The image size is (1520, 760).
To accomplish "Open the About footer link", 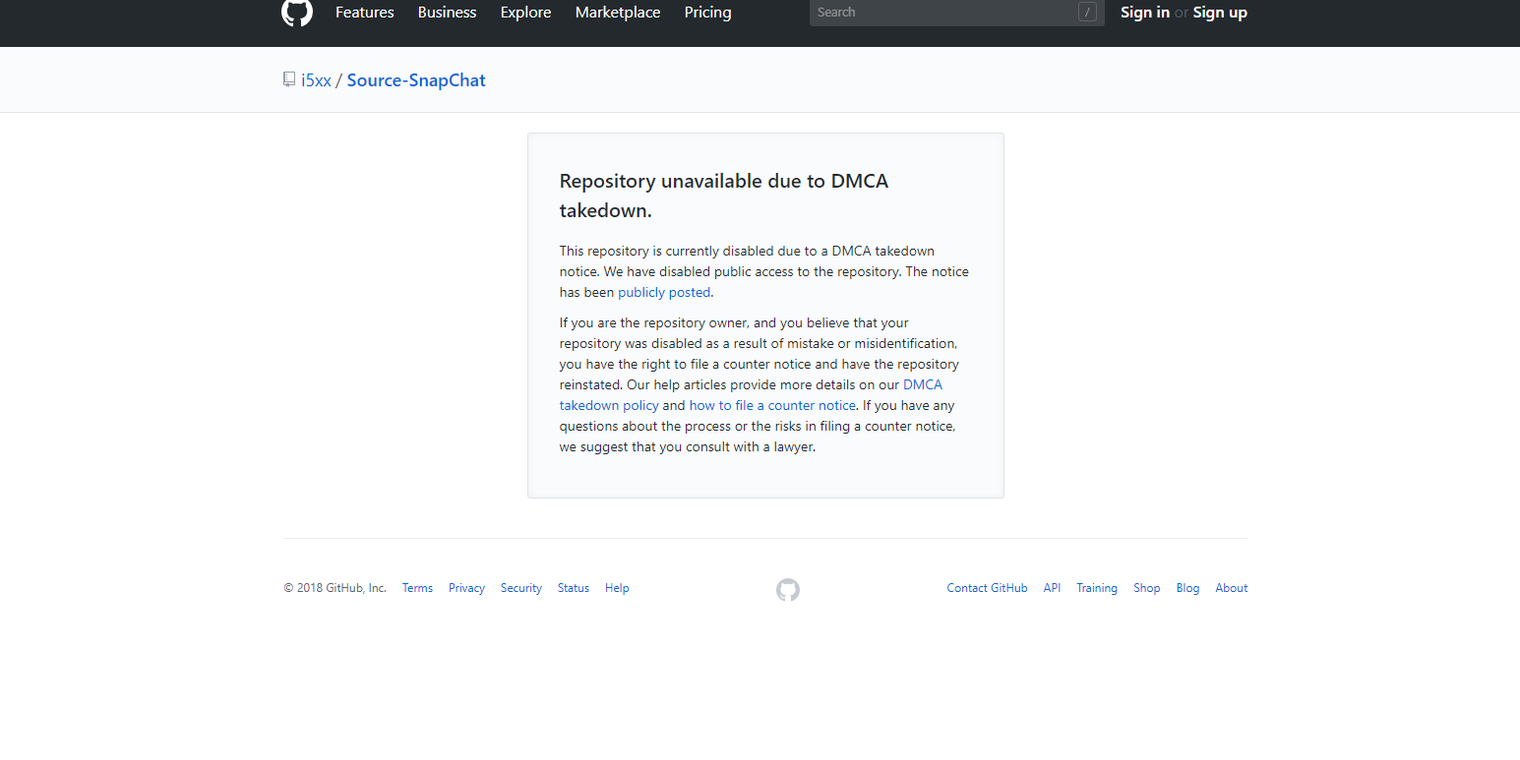I will click(1232, 588).
